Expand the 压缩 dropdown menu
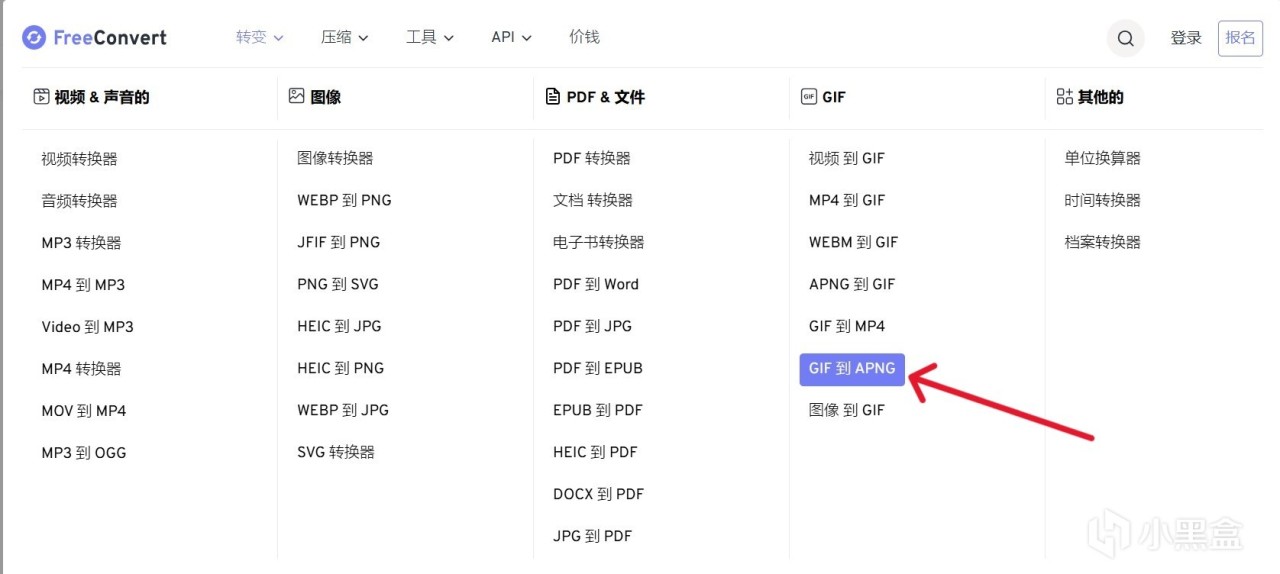This screenshot has height=574, width=1280. pos(344,37)
